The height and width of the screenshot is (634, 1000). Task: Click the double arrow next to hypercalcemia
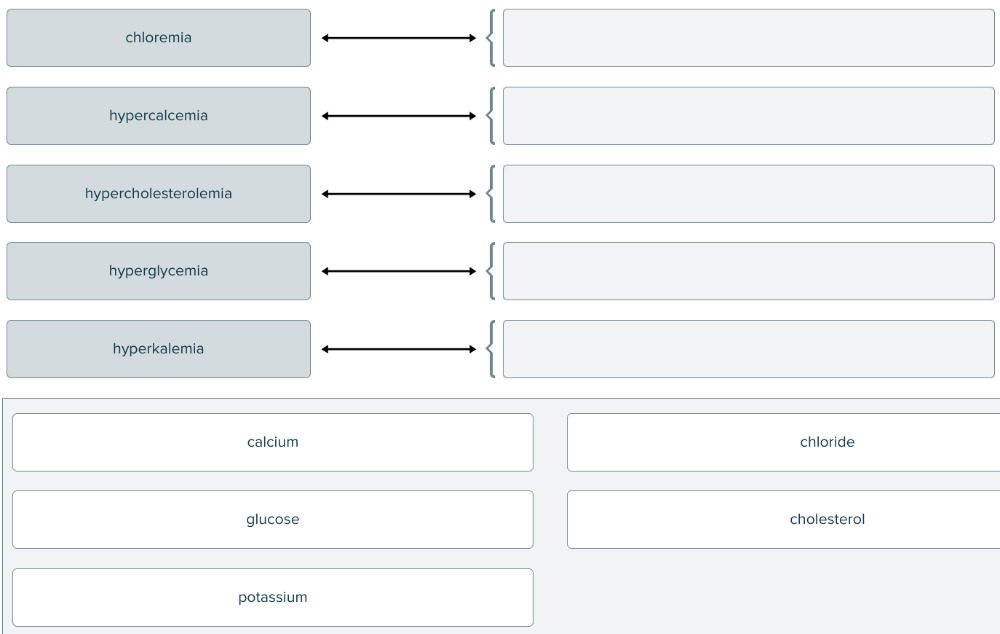click(x=399, y=116)
